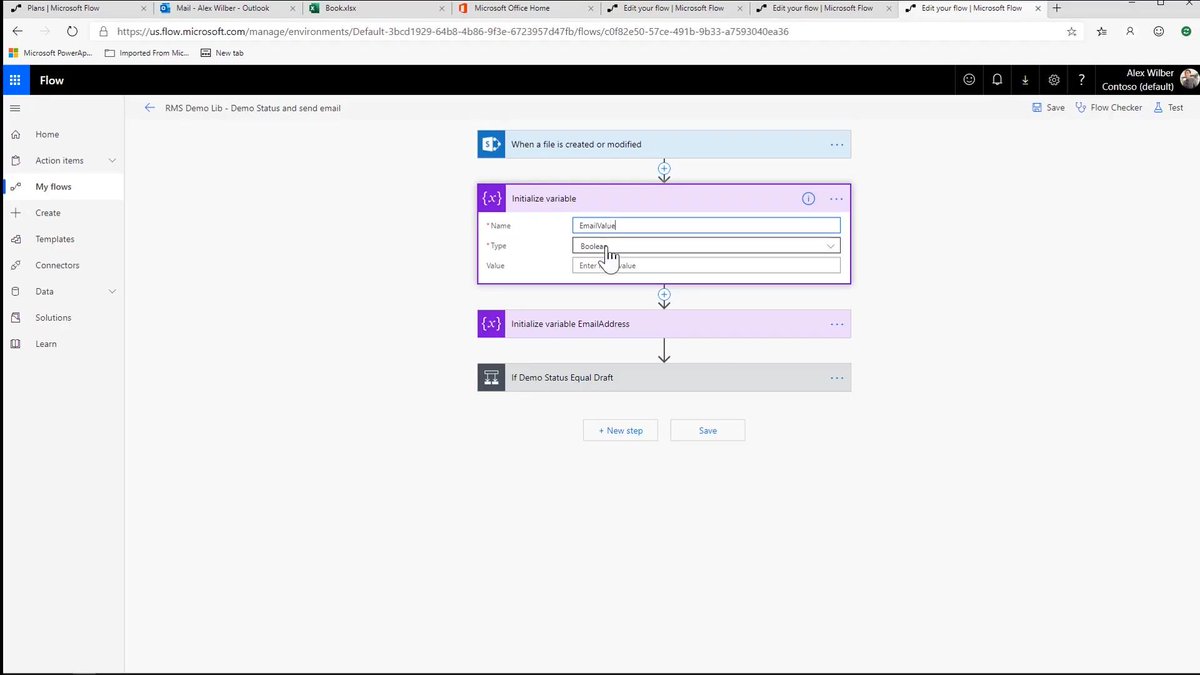Image resolution: width=1200 pixels, height=675 pixels.
Task: Switch to the Book.xlsx browser tab
Action: pos(370,10)
